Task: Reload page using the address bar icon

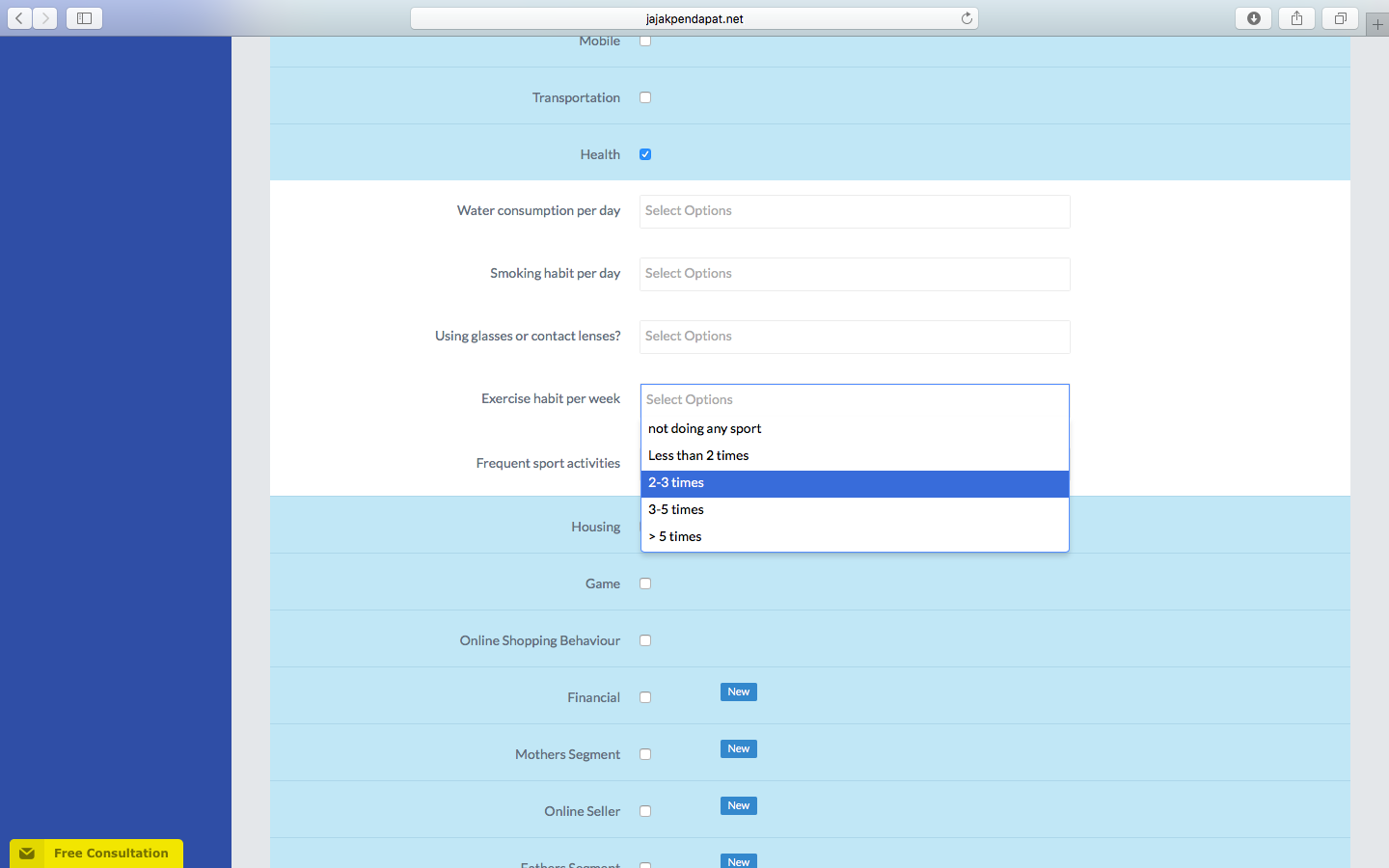Action: (x=967, y=18)
